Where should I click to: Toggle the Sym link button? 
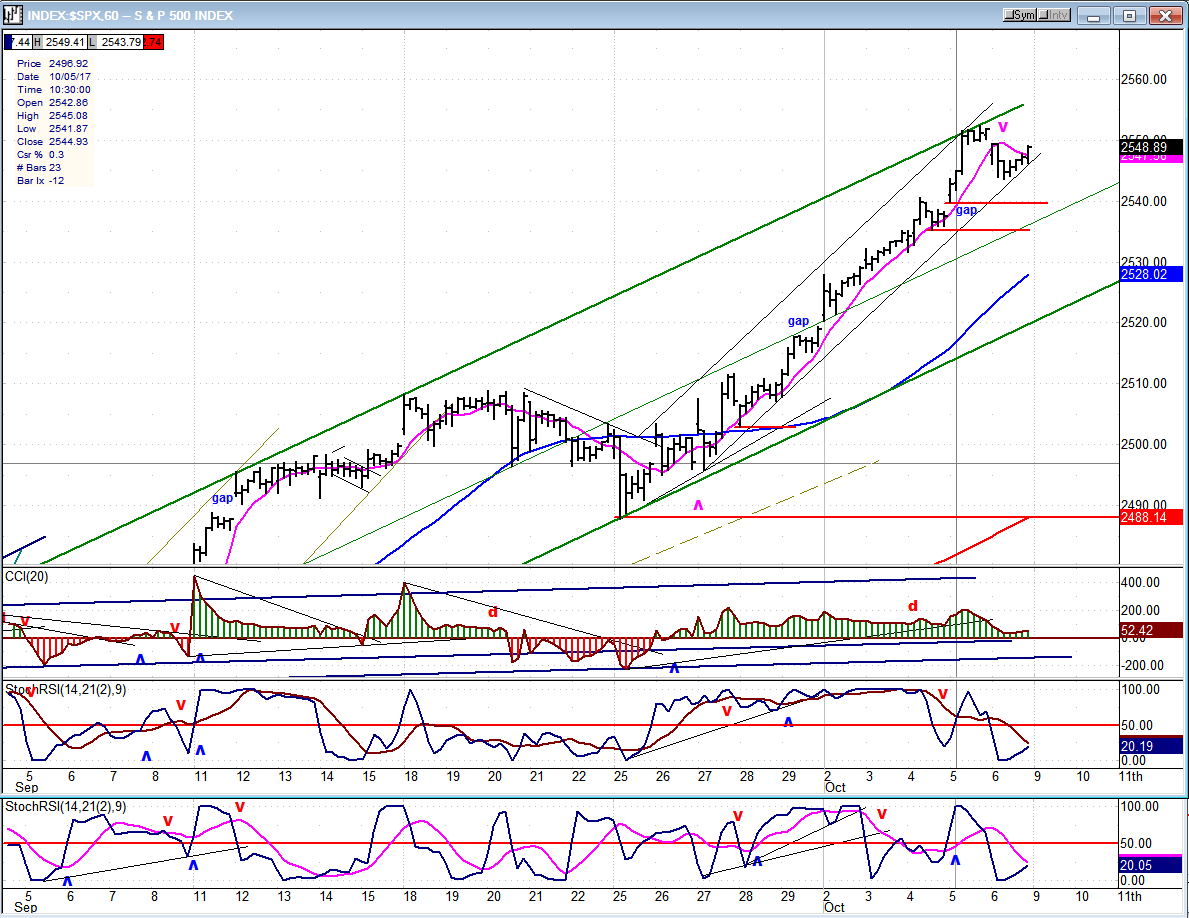(x=1022, y=15)
